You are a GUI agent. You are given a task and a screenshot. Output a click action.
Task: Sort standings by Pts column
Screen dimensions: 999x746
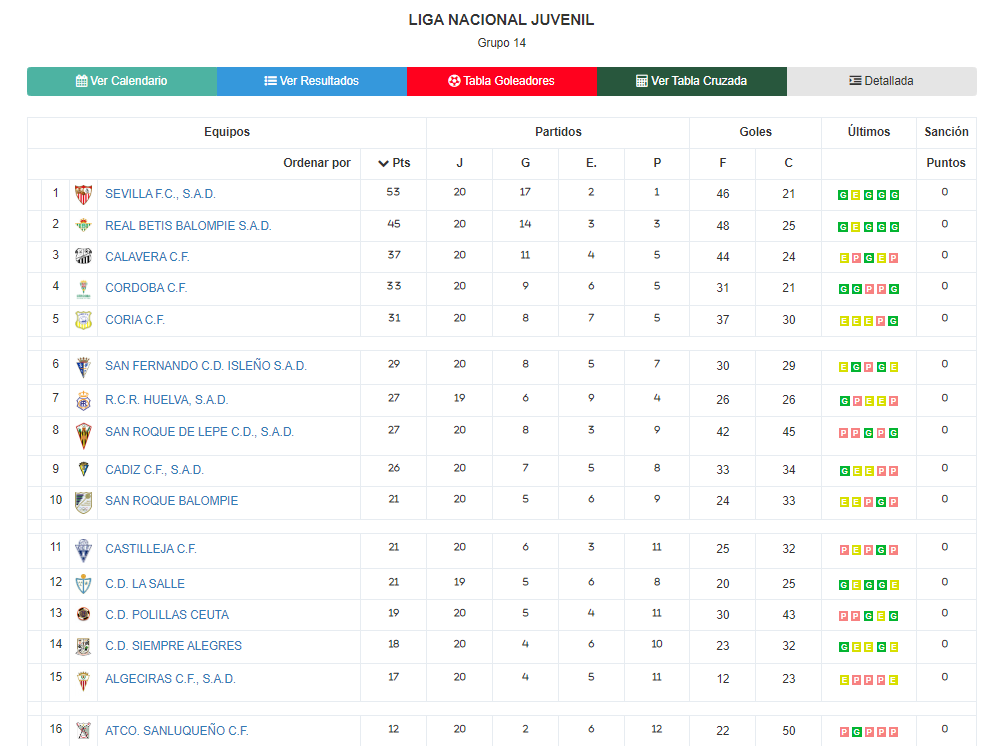[394, 163]
